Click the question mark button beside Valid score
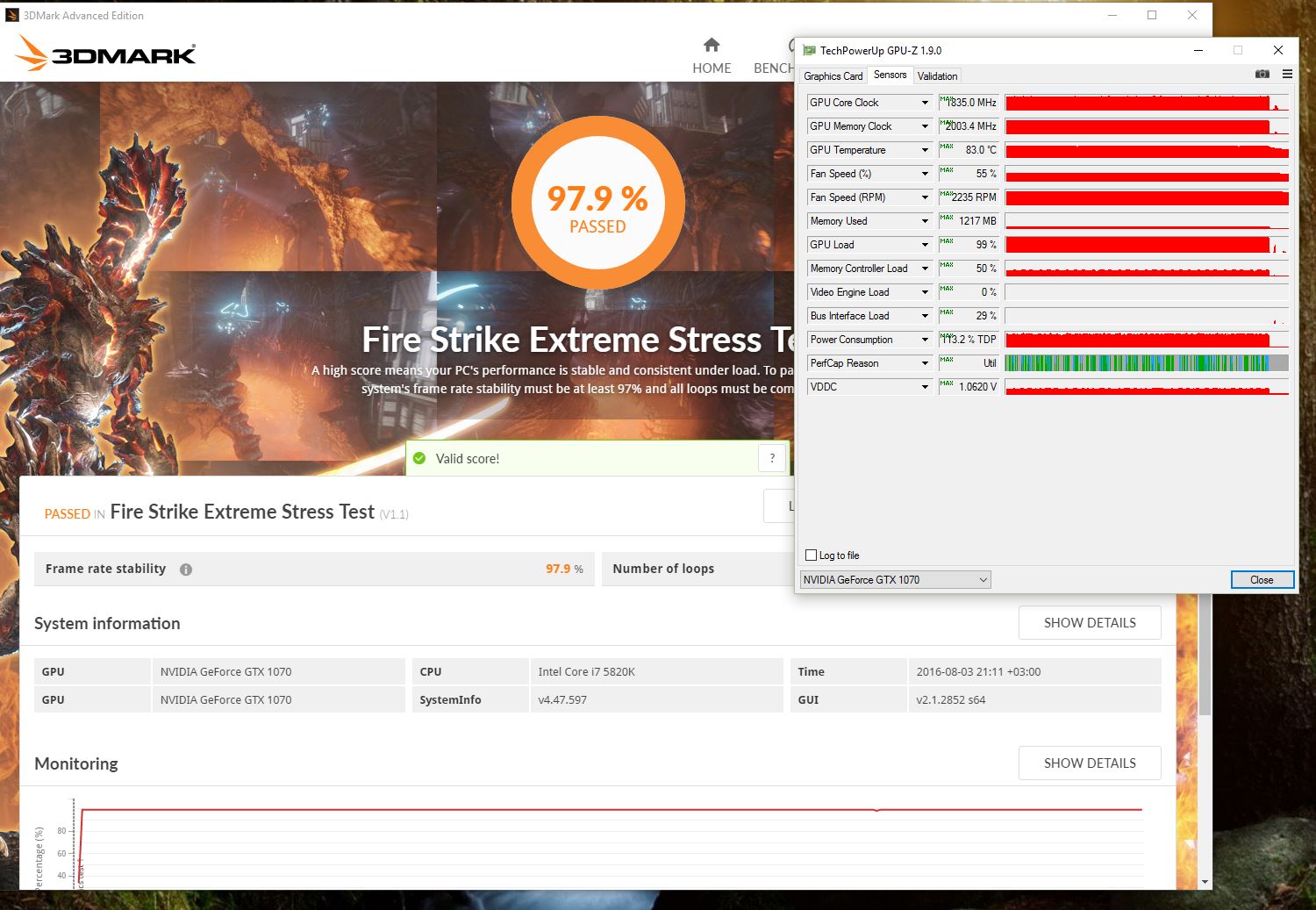 [772, 458]
